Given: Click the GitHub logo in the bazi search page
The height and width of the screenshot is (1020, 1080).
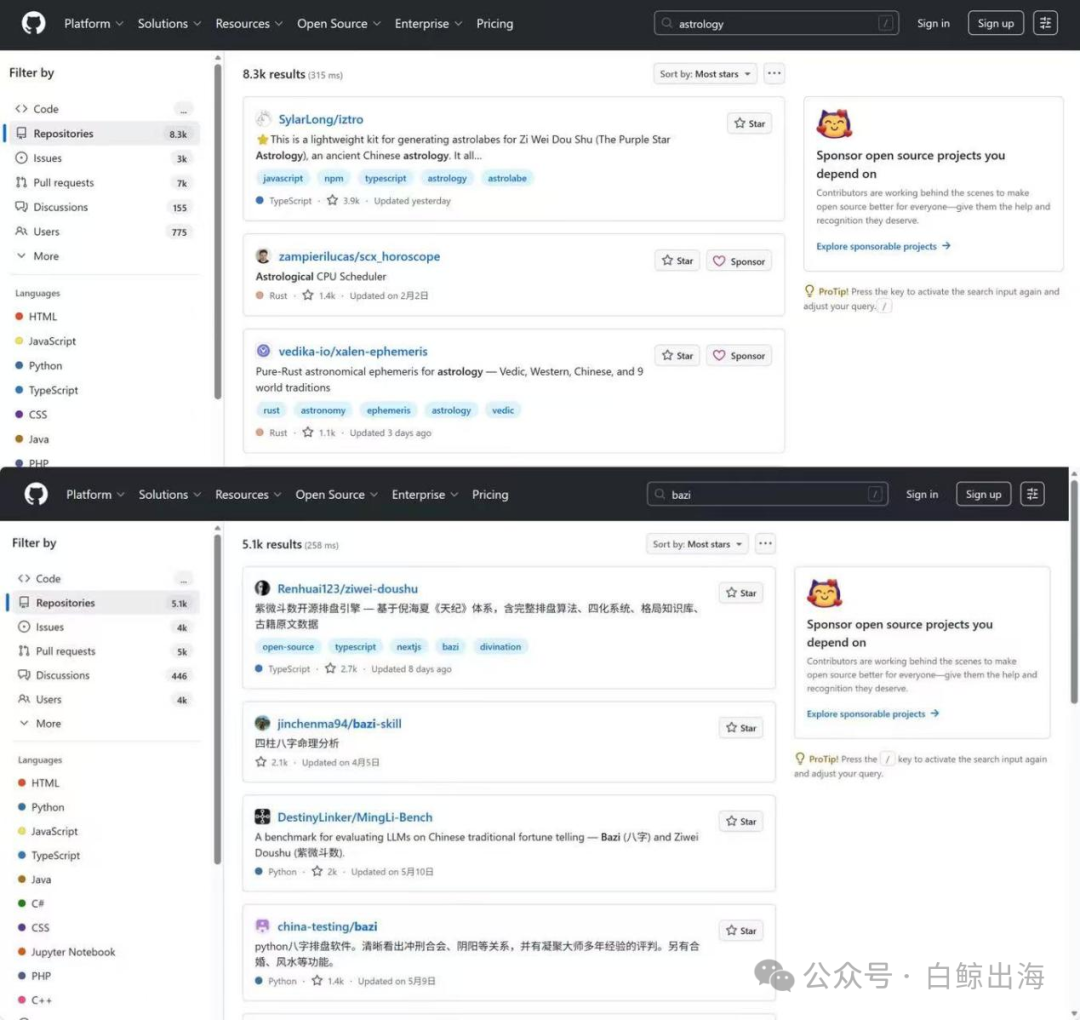Looking at the screenshot, I should (x=36, y=494).
